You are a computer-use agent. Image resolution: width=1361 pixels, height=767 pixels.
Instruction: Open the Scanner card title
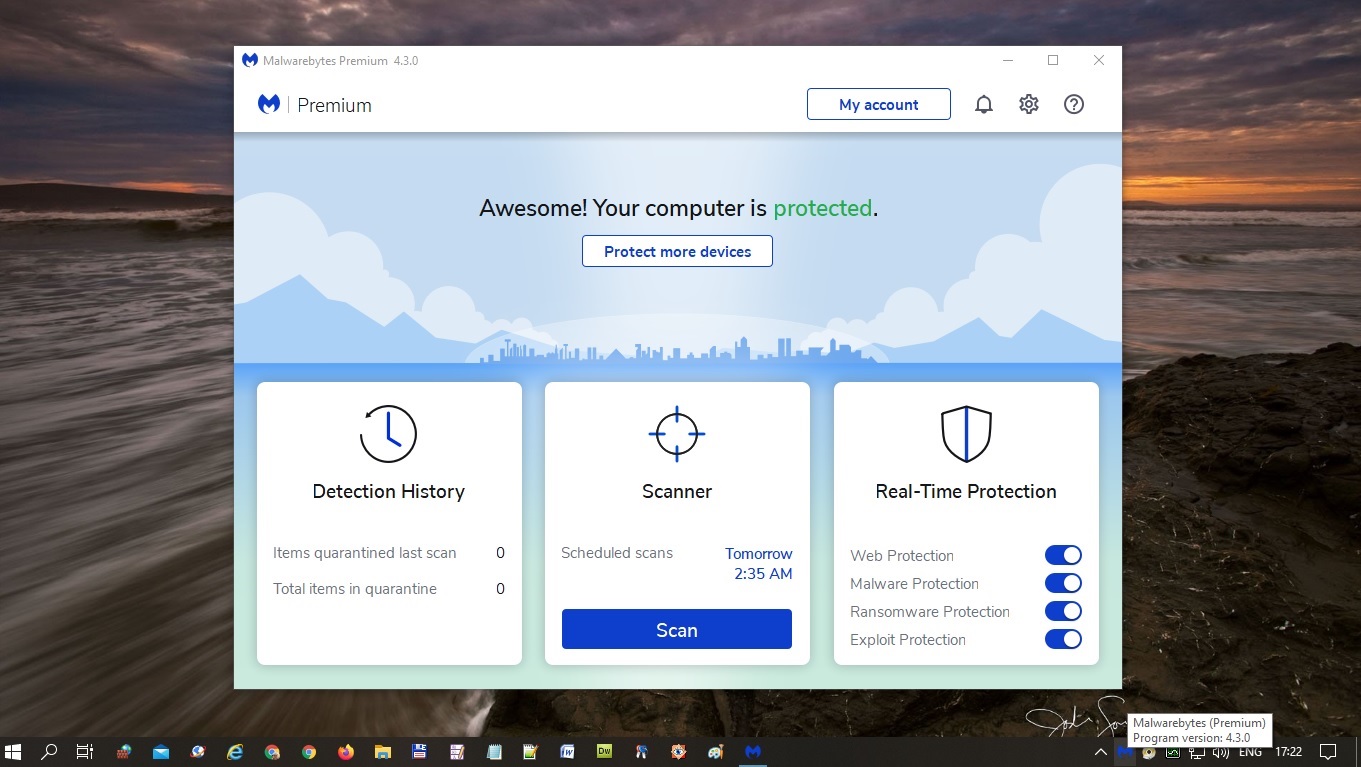[677, 491]
